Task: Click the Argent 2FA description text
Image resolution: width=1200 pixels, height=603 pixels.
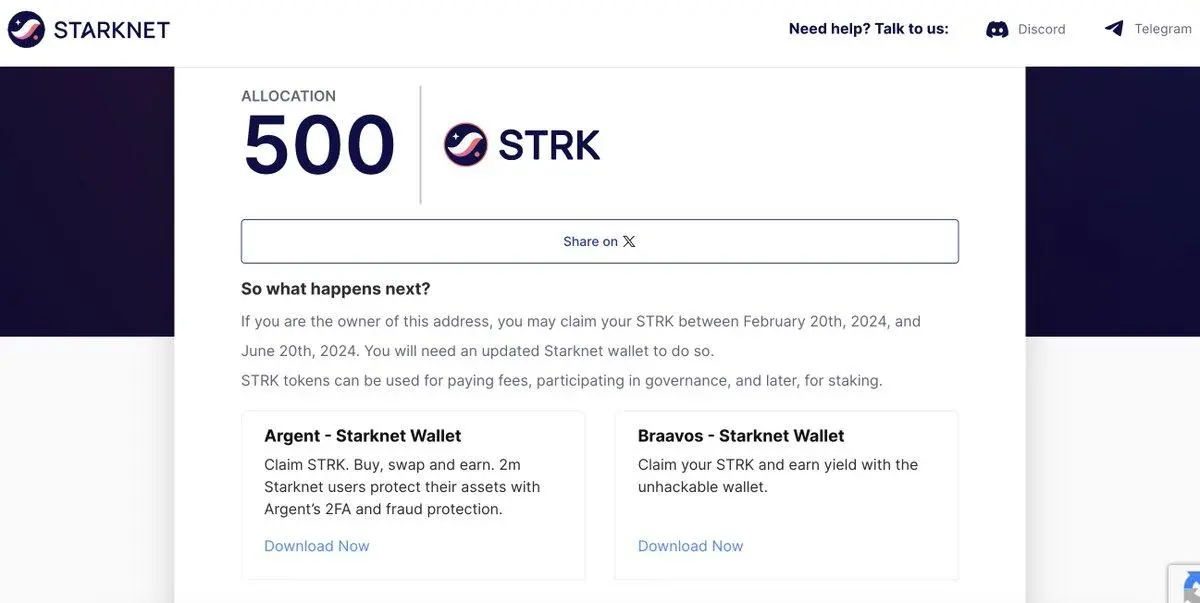Action: pos(402,487)
